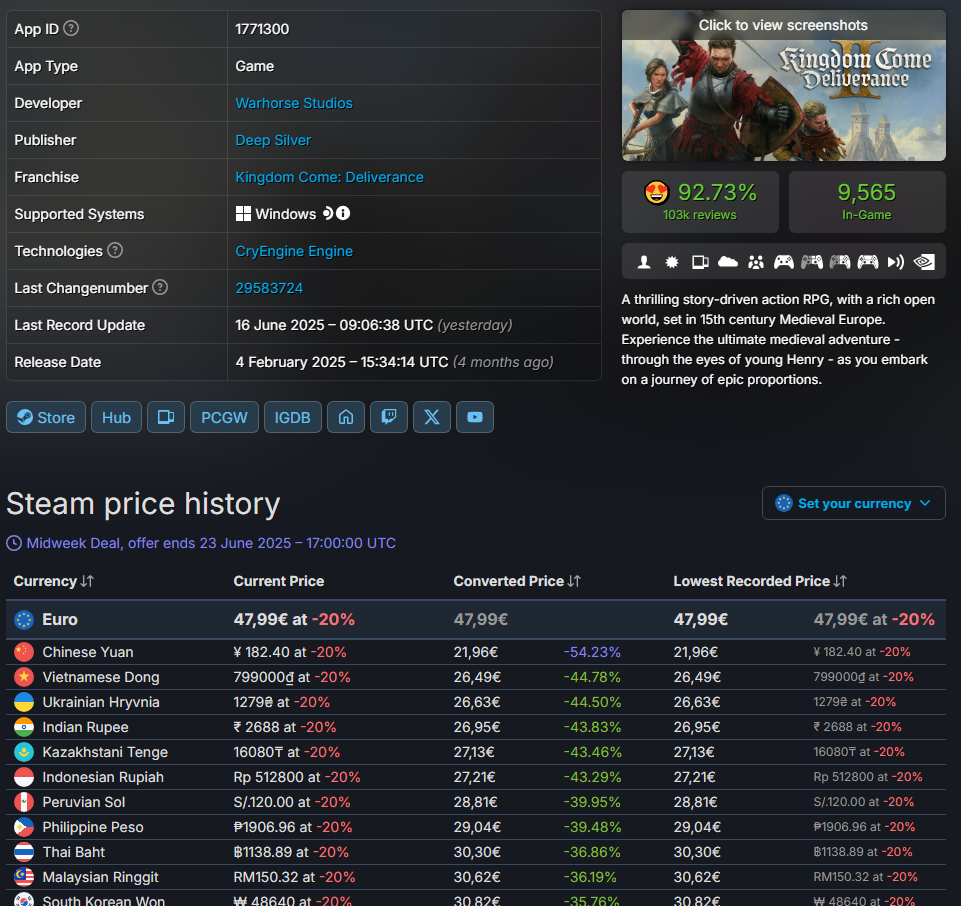
Task: Sort table by Lowest Recorded Price column
Action: click(759, 581)
